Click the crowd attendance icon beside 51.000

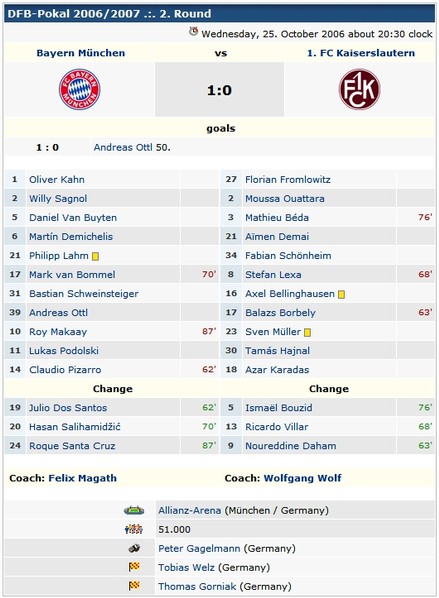[134, 529]
